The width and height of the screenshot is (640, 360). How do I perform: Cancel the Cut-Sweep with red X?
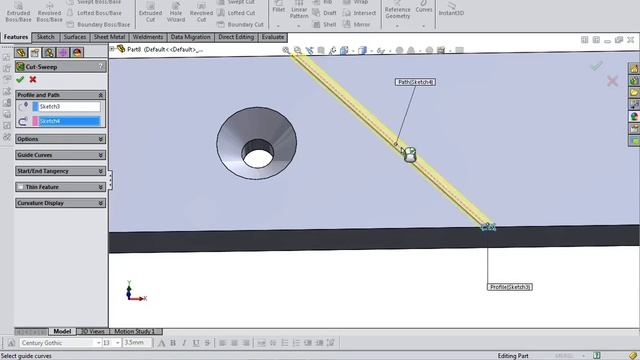pyautogui.click(x=33, y=80)
